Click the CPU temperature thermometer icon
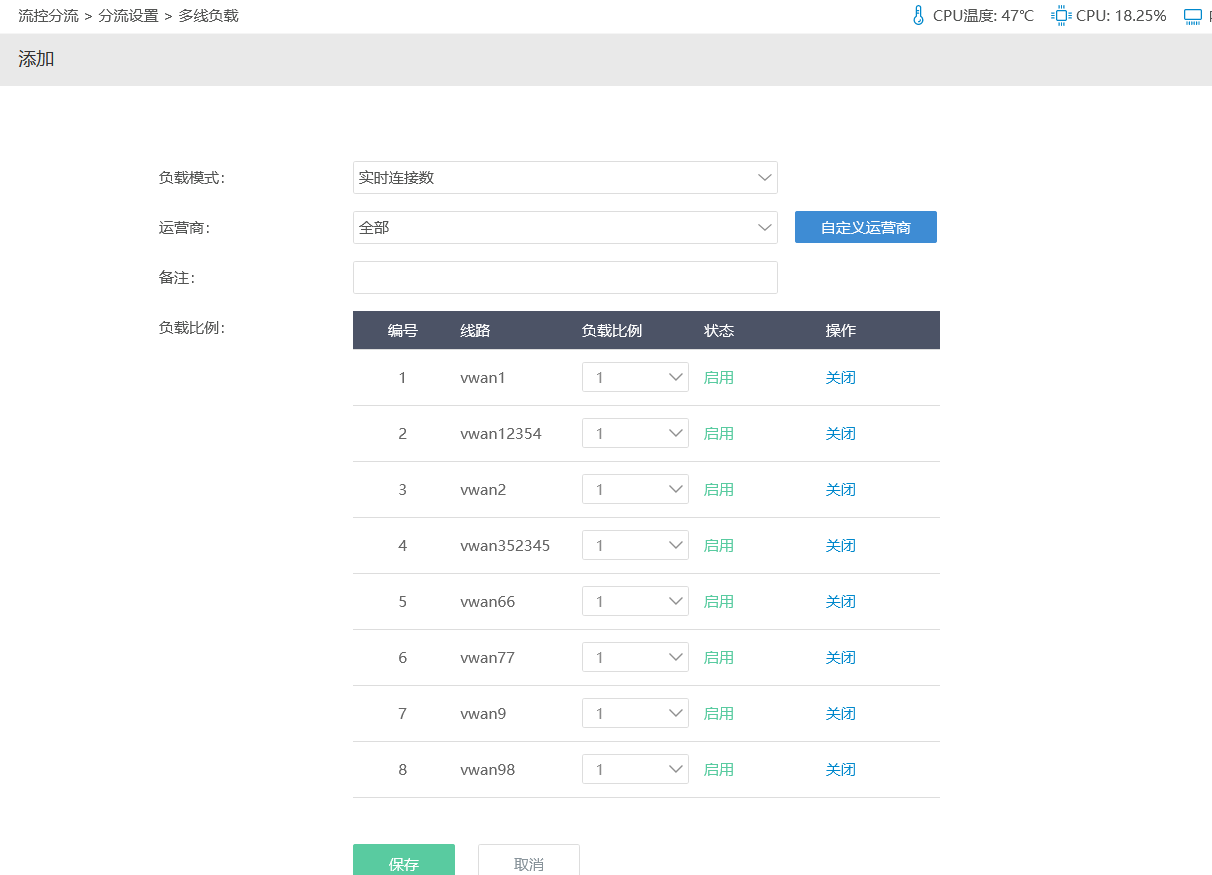 pos(918,16)
